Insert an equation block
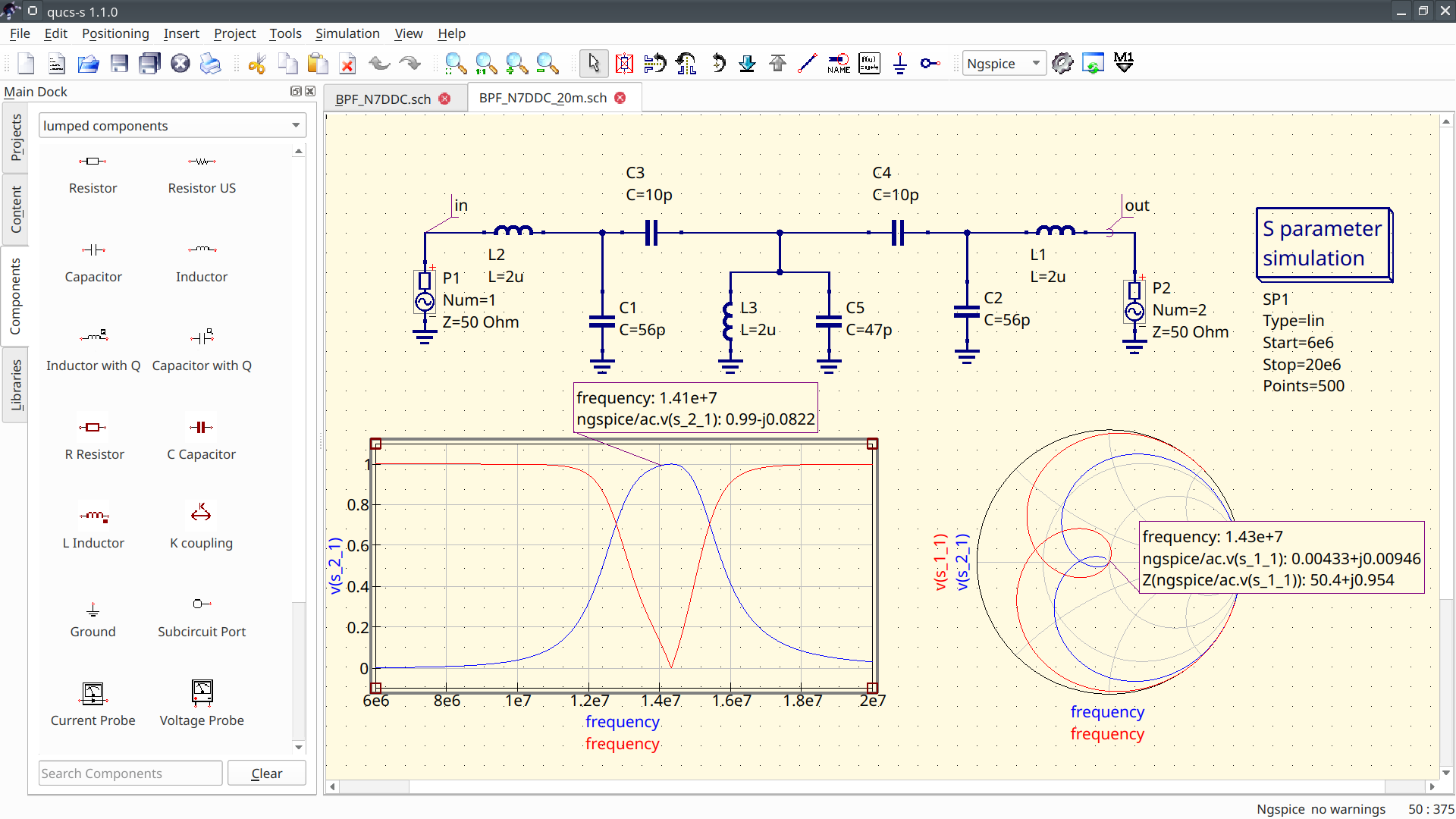 (x=869, y=64)
